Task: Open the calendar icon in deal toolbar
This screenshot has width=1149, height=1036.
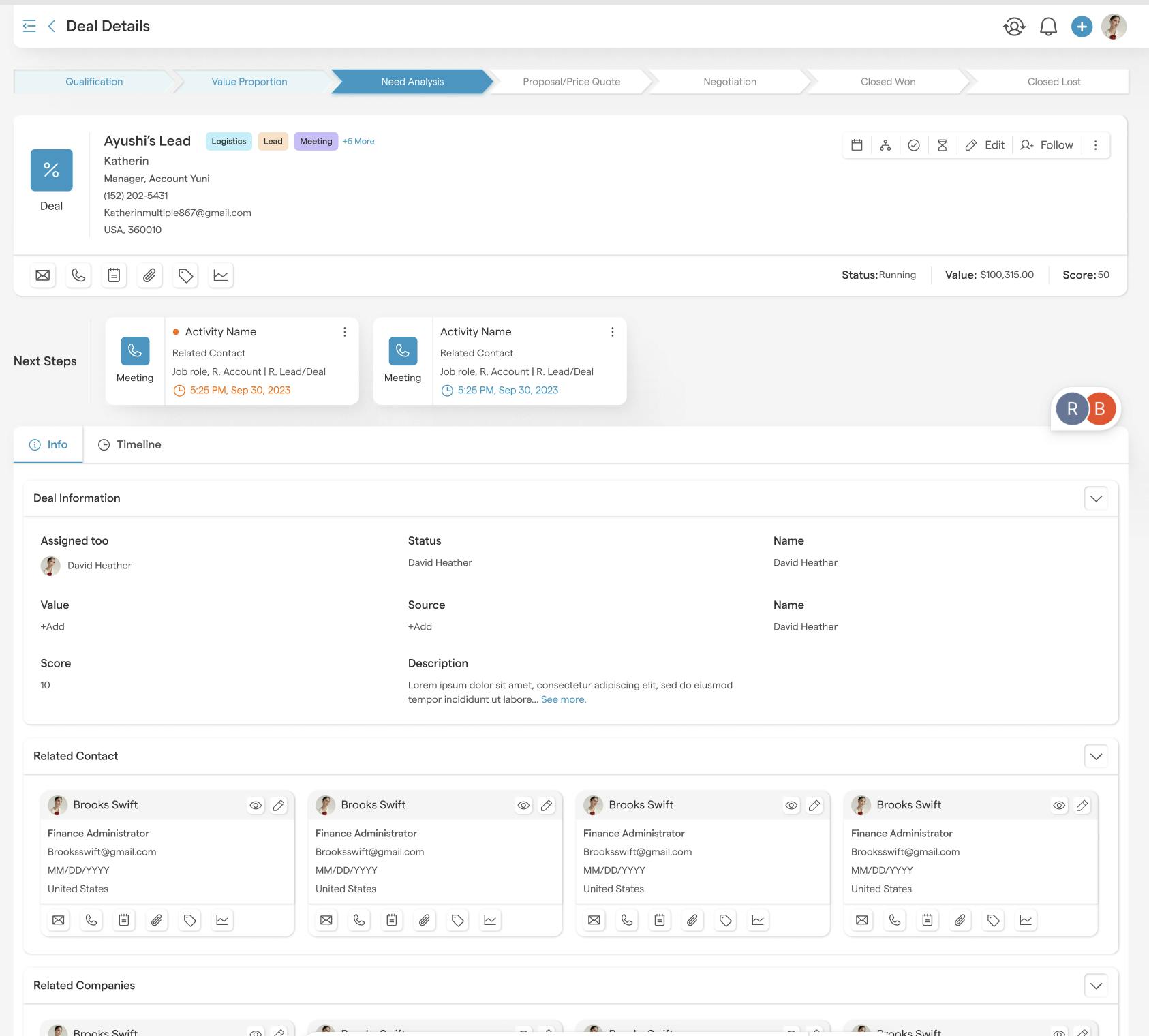Action: [x=857, y=145]
